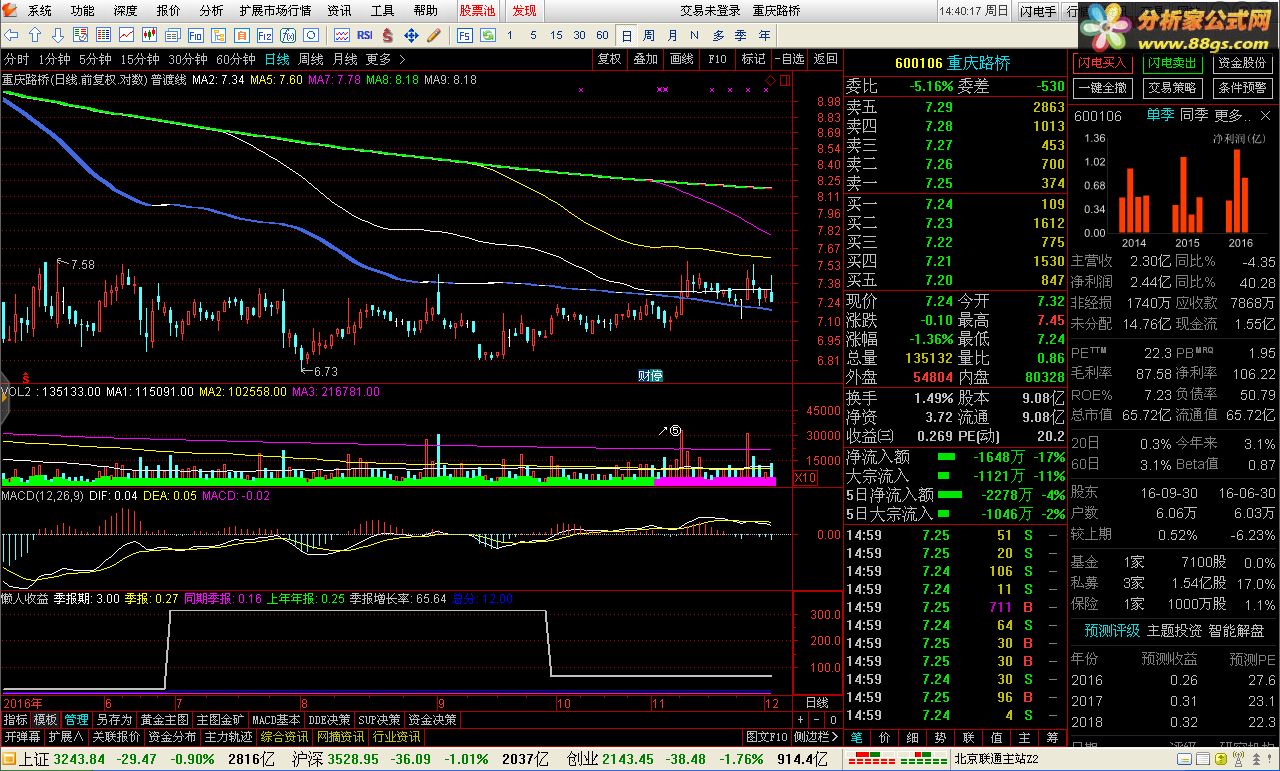Screen dimensions: 1280x771
Task: Select the blue four-arrow move tool
Action: pyautogui.click(x=410, y=35)
